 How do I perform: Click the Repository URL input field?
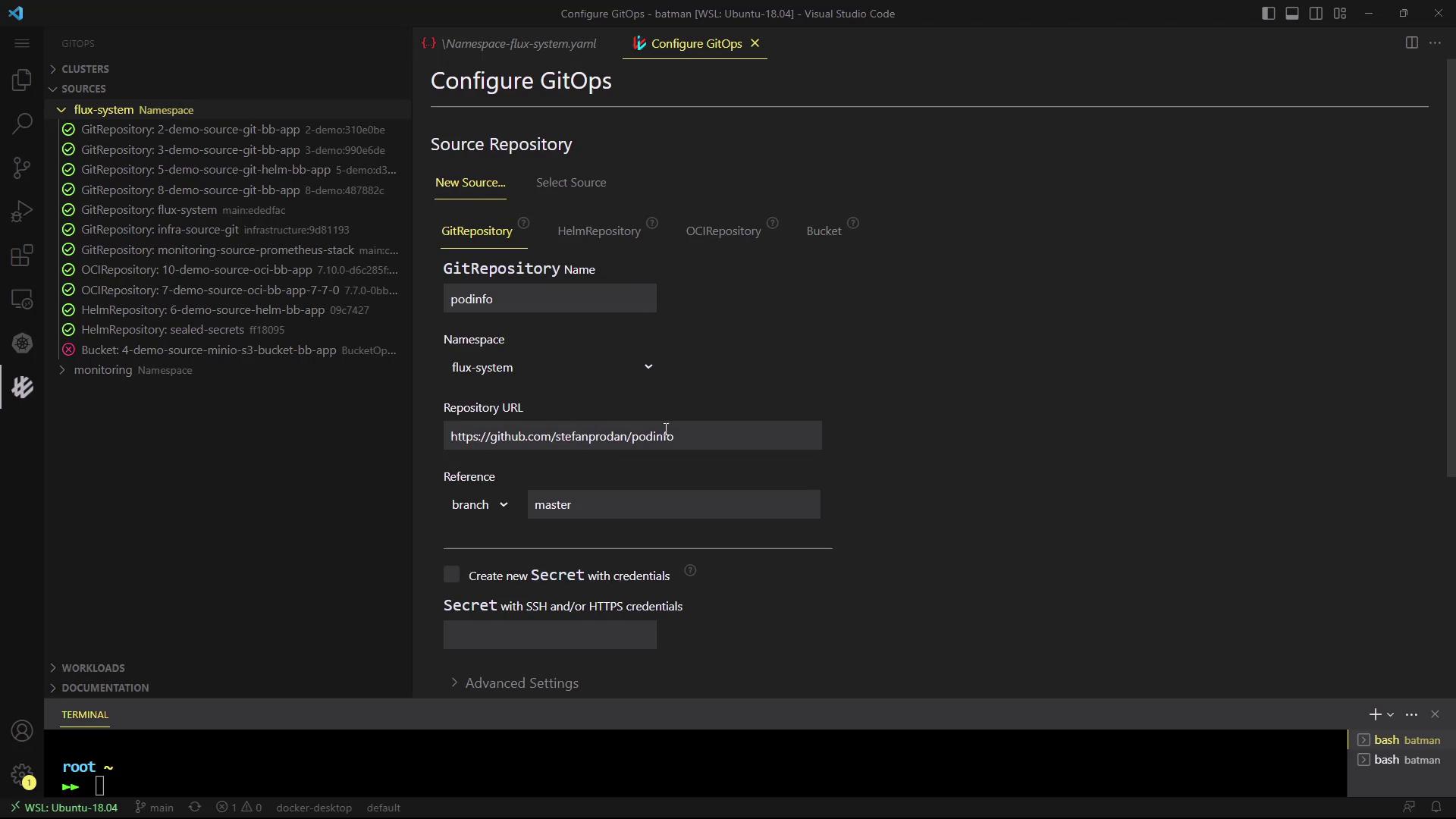click(632, 436)
